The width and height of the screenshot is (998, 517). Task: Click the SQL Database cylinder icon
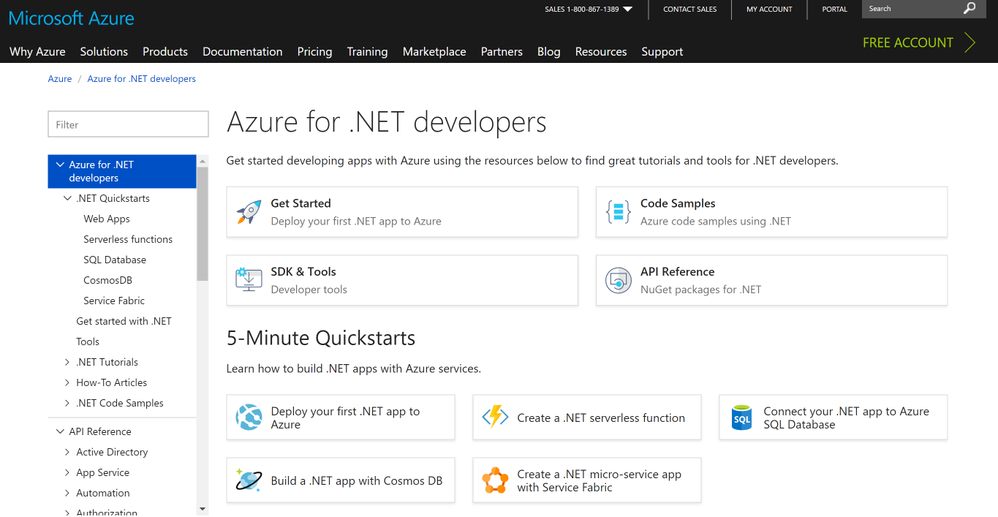(x=741, y=418)
